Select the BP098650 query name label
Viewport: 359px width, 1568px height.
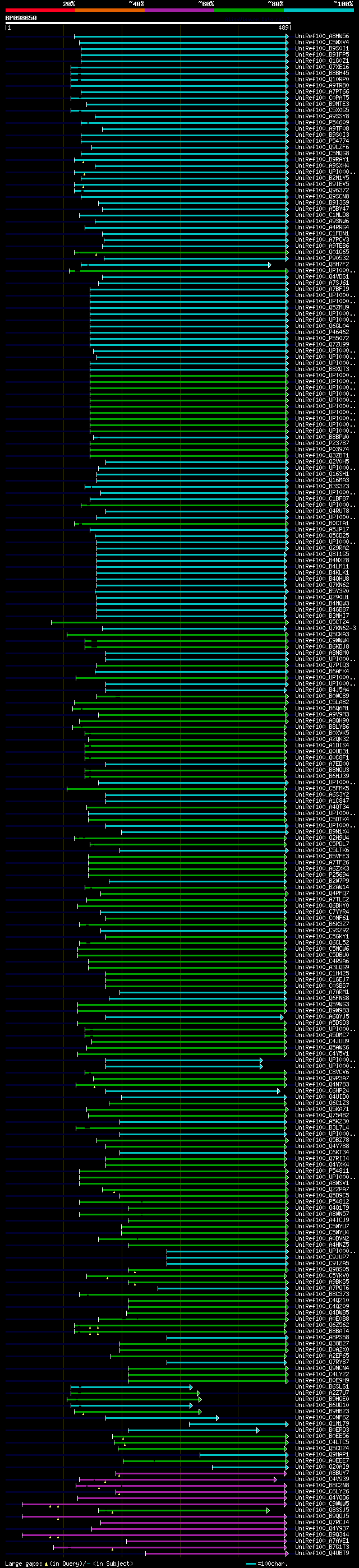[21, 18]
